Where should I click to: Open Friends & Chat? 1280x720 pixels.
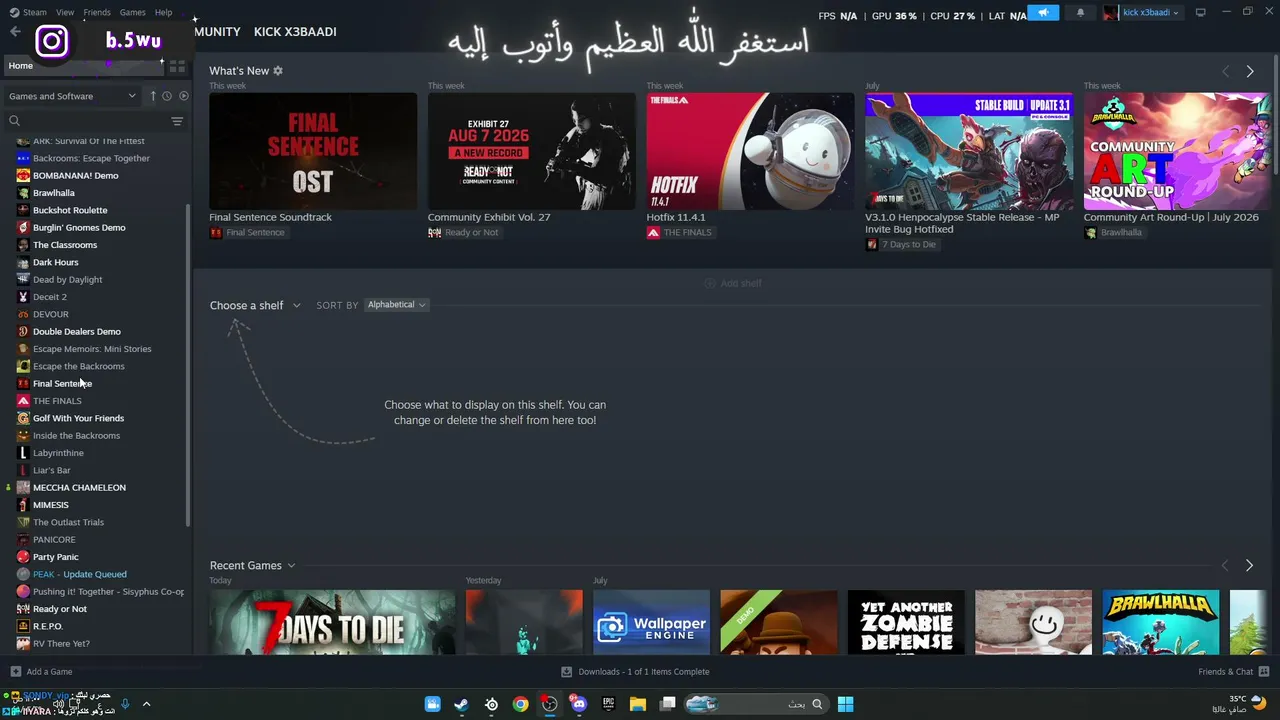1233,672
